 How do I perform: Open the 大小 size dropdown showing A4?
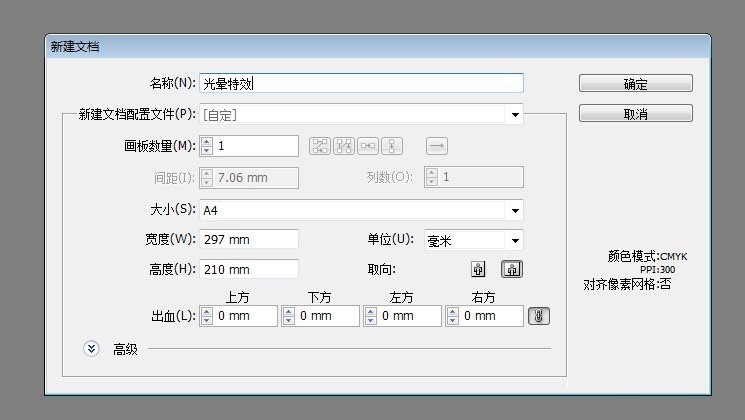tap(362, 210)
